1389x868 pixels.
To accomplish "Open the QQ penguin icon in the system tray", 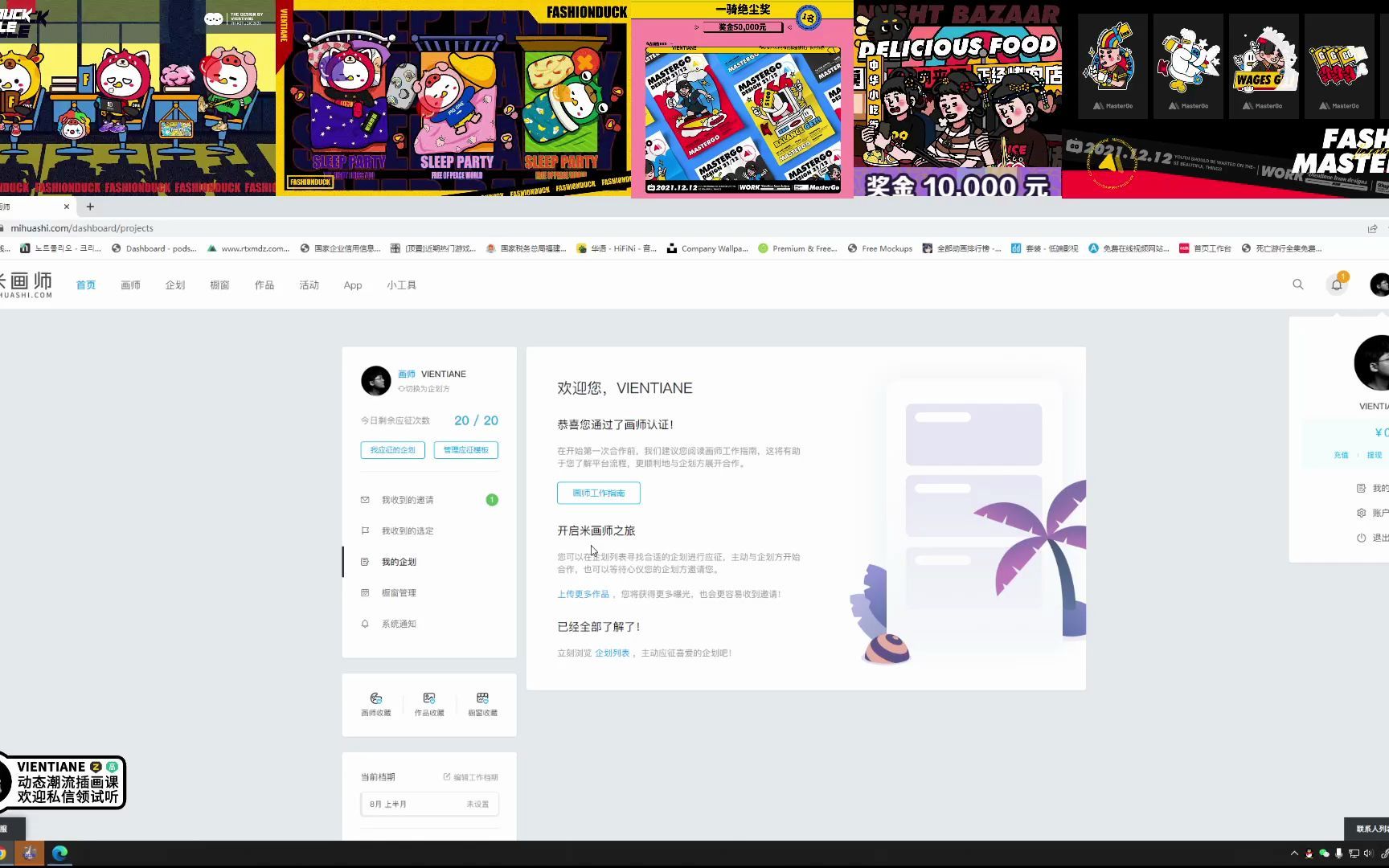I will coord(1309,854).
